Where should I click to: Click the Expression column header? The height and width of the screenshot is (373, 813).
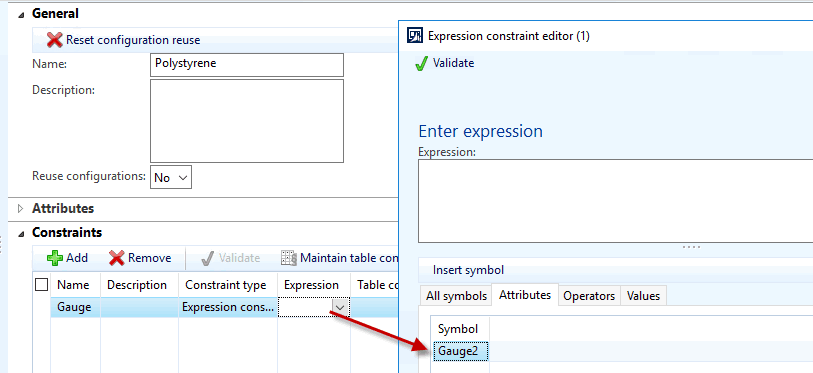tap(311, 285)
